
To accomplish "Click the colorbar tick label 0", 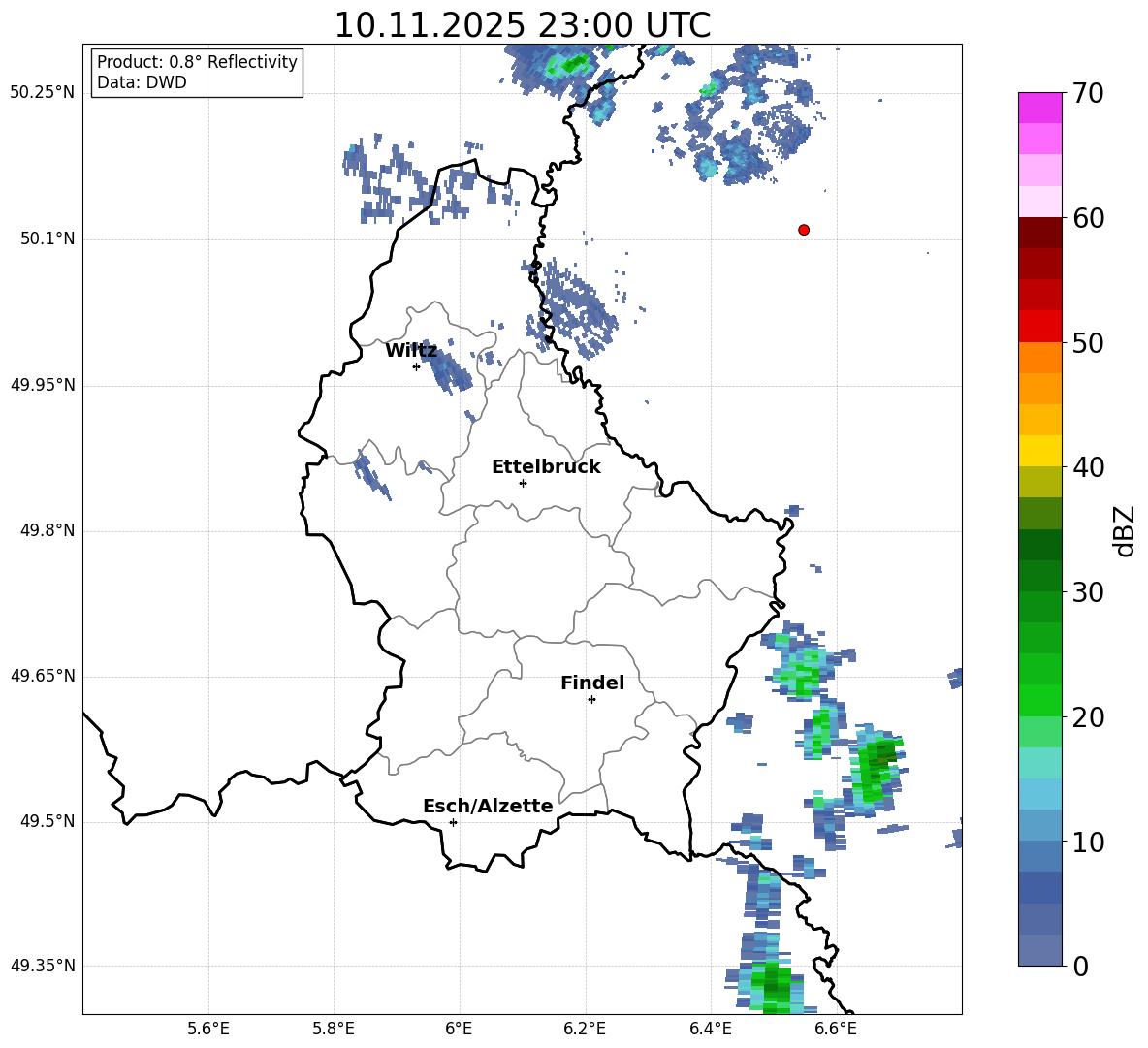I will coord(1081,966).
